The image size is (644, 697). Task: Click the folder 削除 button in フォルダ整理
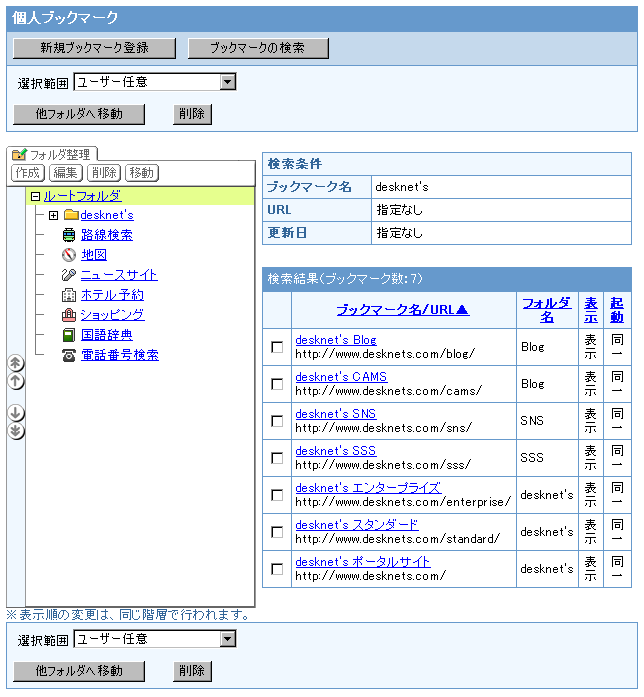click(x=104, y=172)
